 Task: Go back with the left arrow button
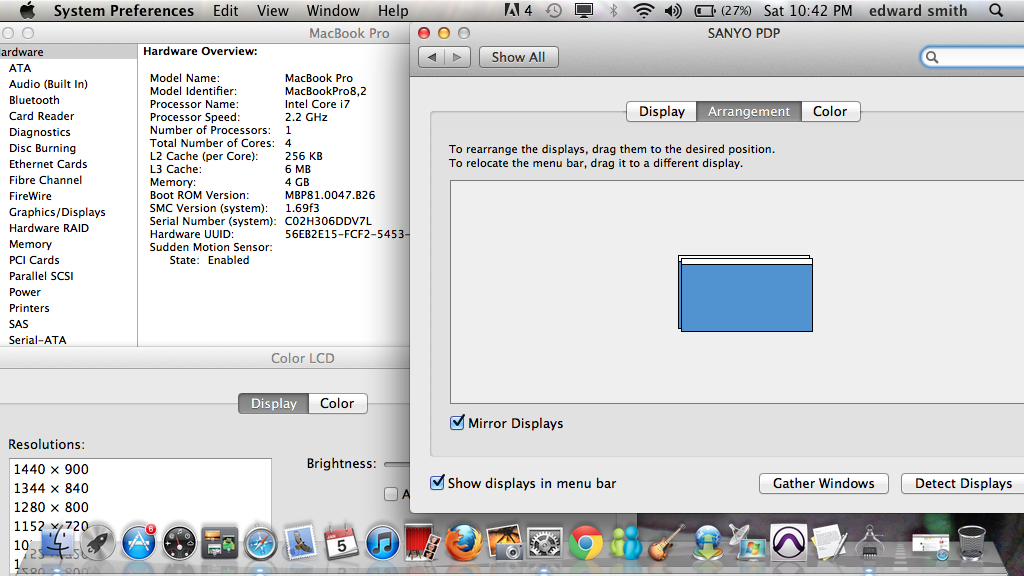click(x=432, y=57)
